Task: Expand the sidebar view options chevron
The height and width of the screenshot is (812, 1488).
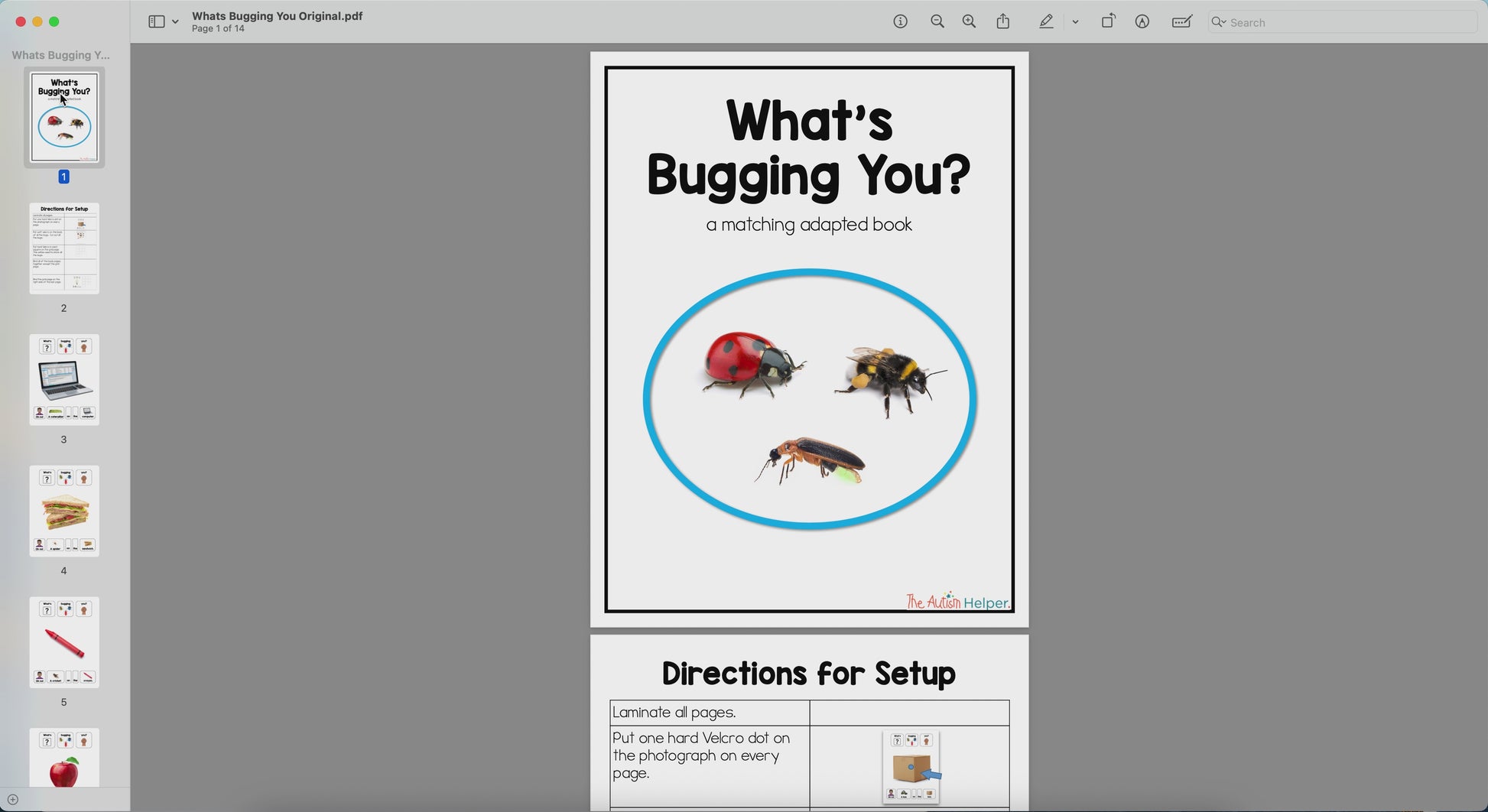Action: click(176, 22)
